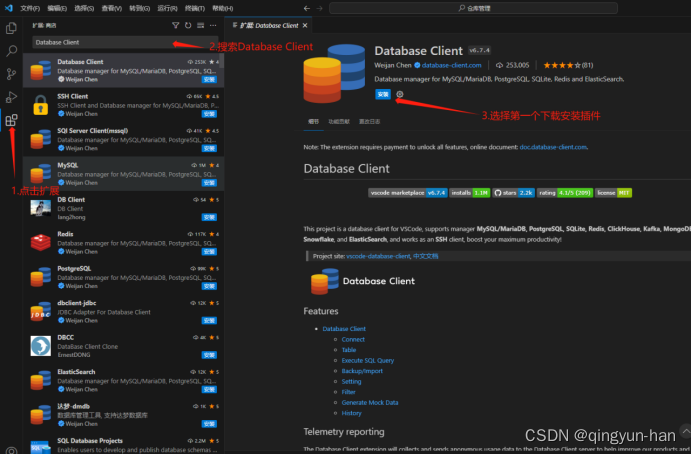Viewport: 691px width, 455px height.
Task: Select the Redis extension cube icon
Action: pos(41,242)
